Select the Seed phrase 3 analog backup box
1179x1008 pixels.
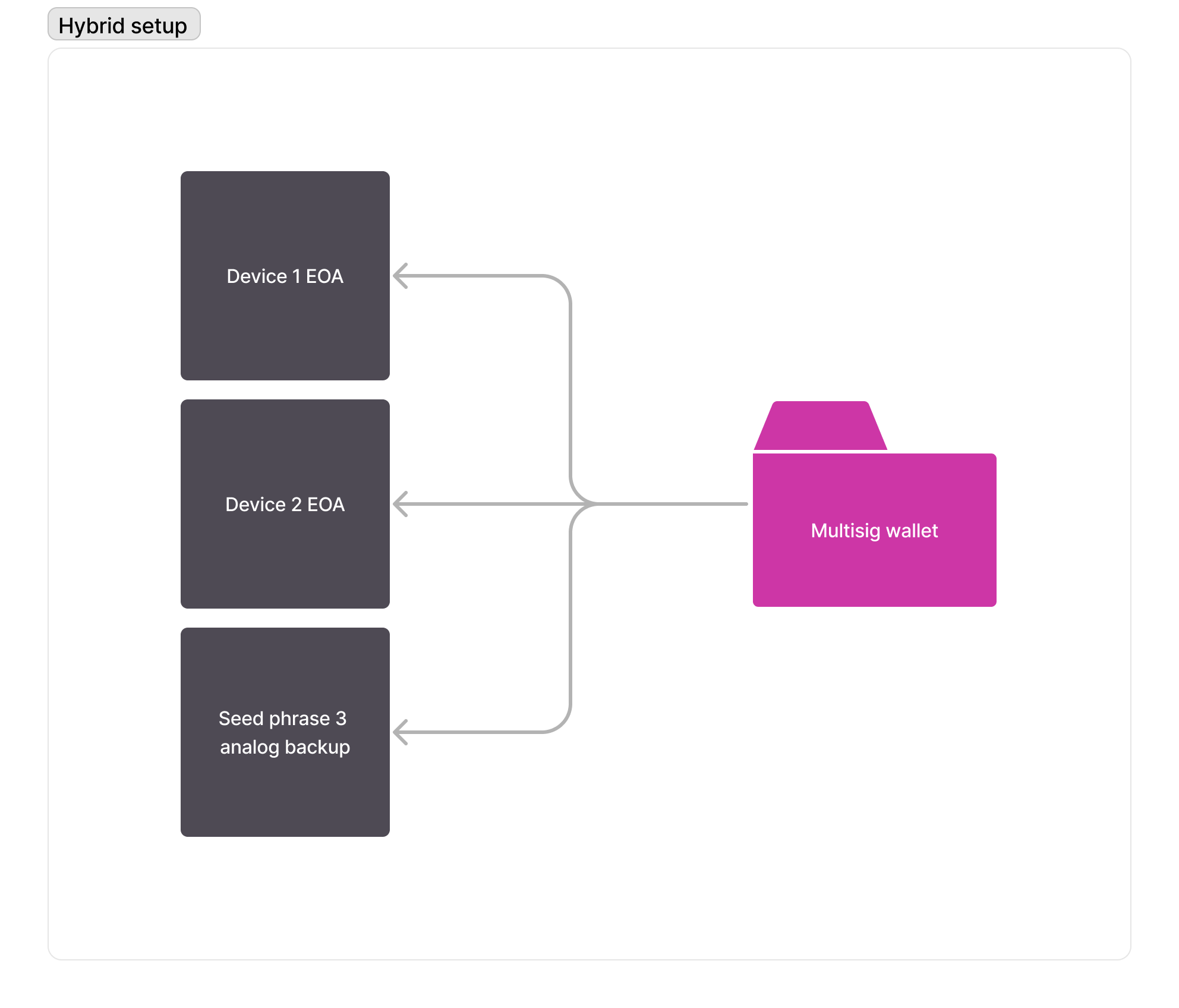tap(285, 796)
